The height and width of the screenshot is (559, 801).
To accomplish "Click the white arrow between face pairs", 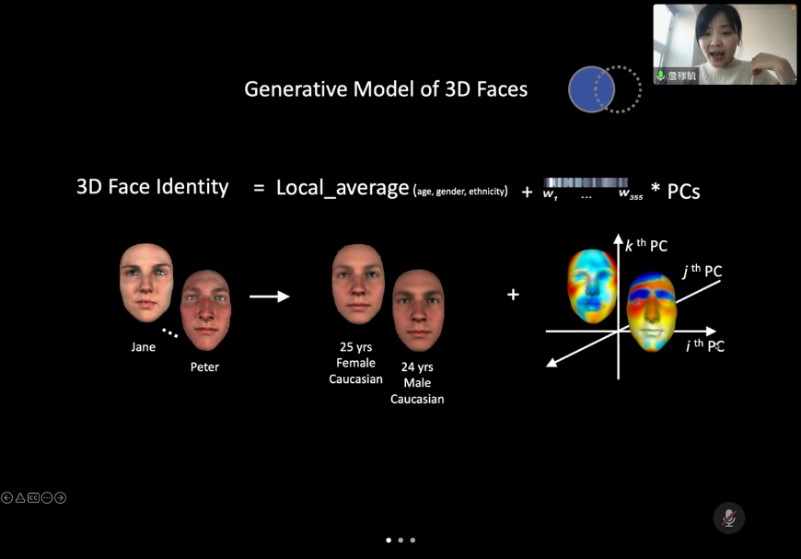I will [x=269, y=296].
